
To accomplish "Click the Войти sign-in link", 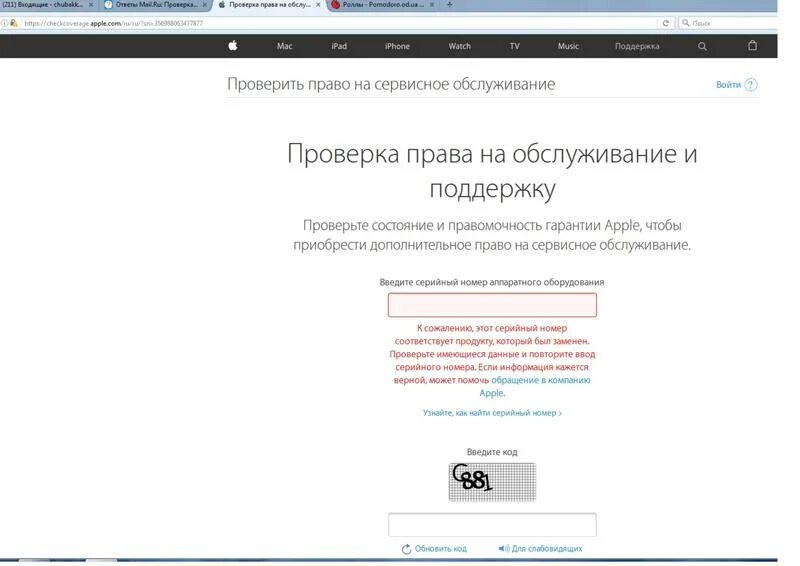I will [728, 85].
